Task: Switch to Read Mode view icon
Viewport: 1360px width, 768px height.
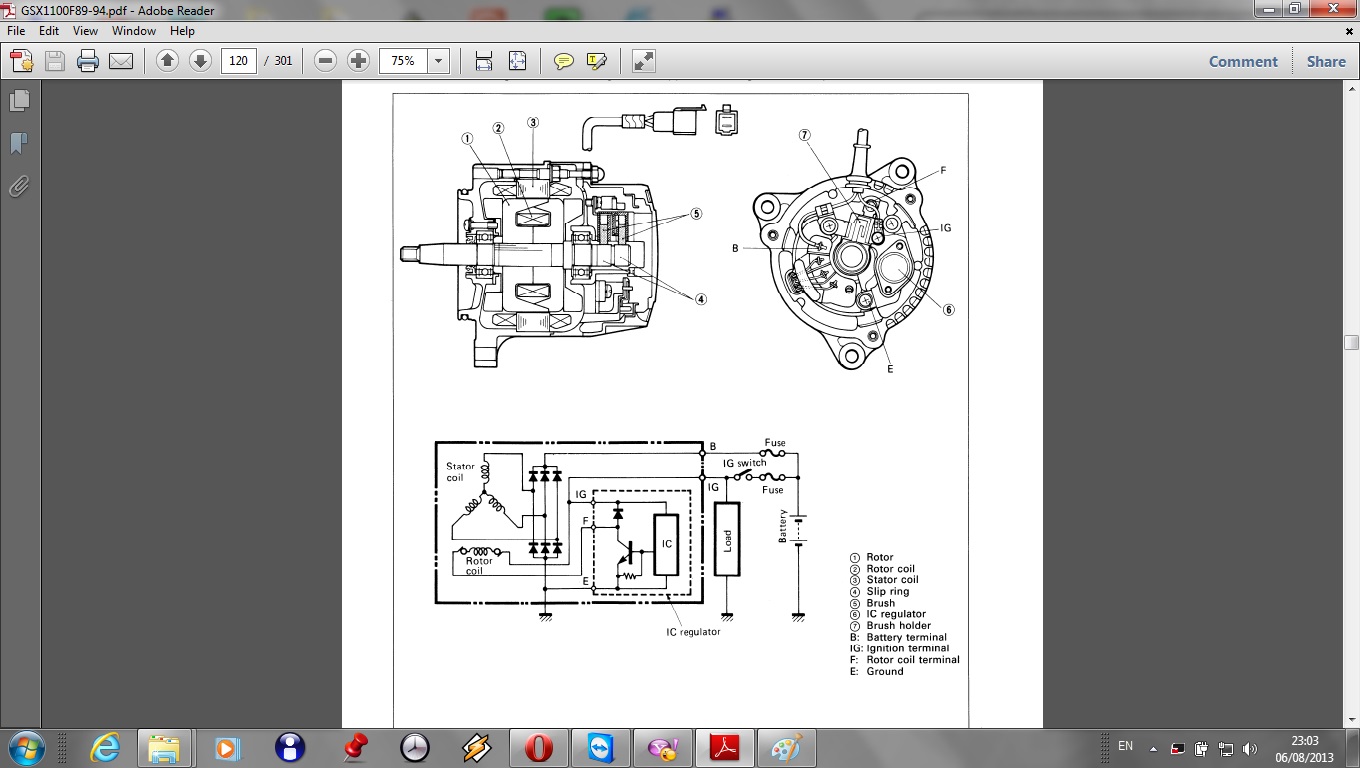Action: [x=644, y=61]
